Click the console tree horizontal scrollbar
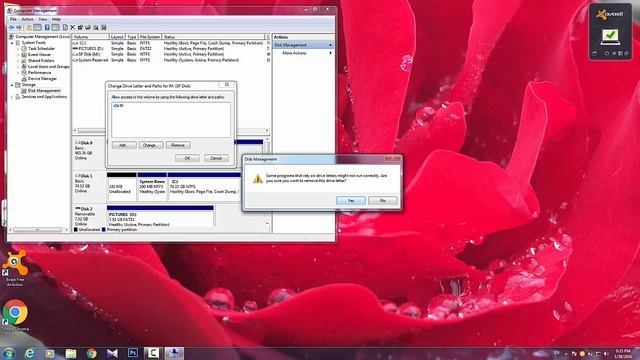This screenshot has width=640, height=360. [x=38, y=230]
